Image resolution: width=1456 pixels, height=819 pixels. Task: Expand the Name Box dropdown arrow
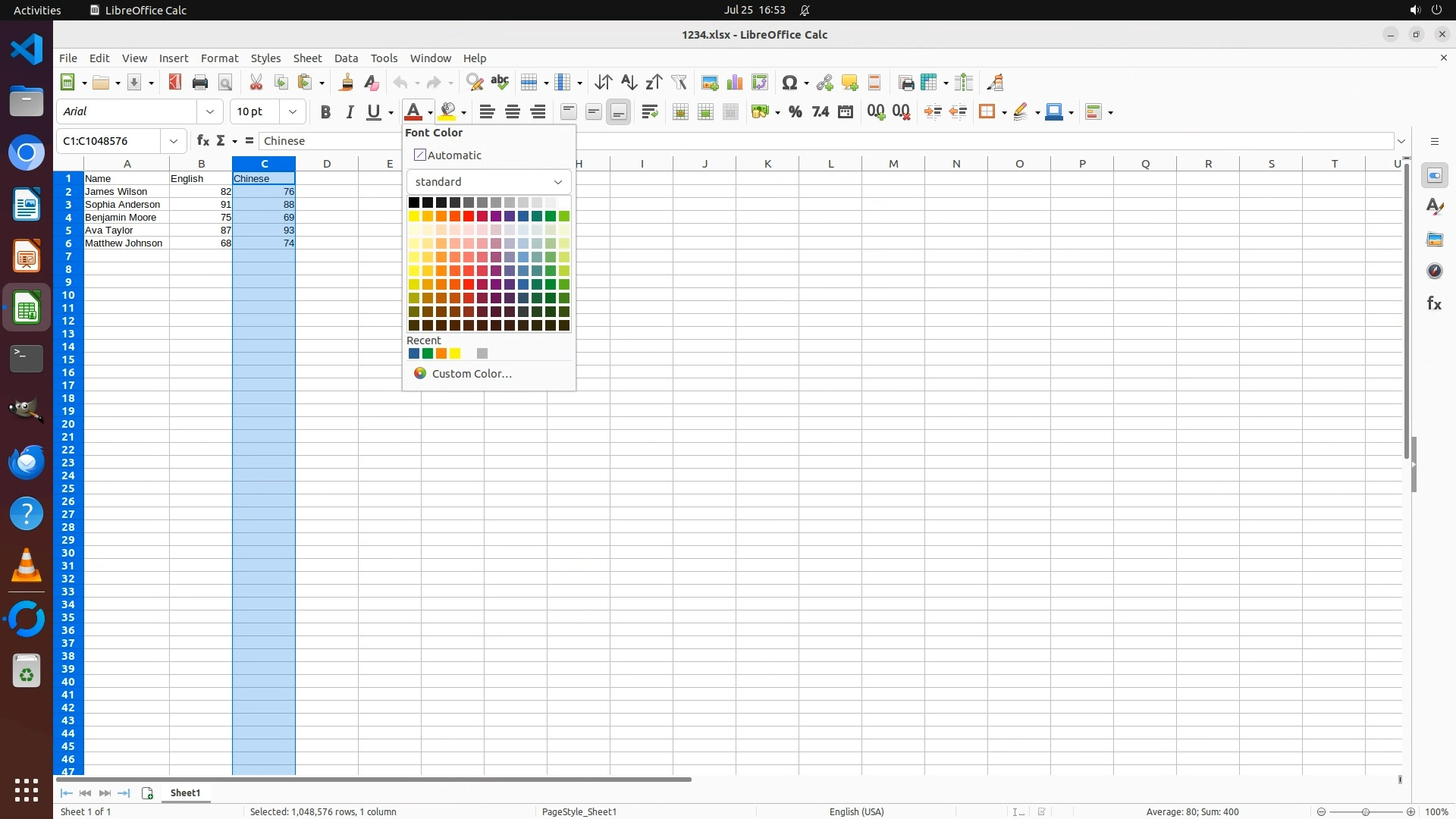tap(174, 141)
